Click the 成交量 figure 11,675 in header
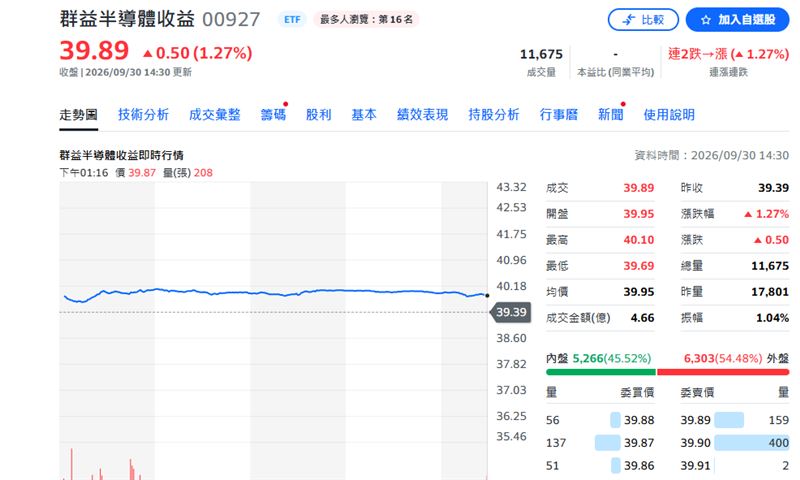This screenshot has height=480, width=800. (x=541, y=54)
